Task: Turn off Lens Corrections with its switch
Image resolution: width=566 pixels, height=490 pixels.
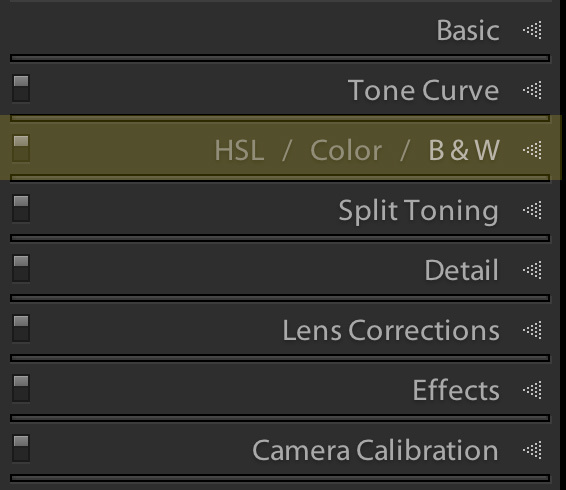Action: point(21,328)
